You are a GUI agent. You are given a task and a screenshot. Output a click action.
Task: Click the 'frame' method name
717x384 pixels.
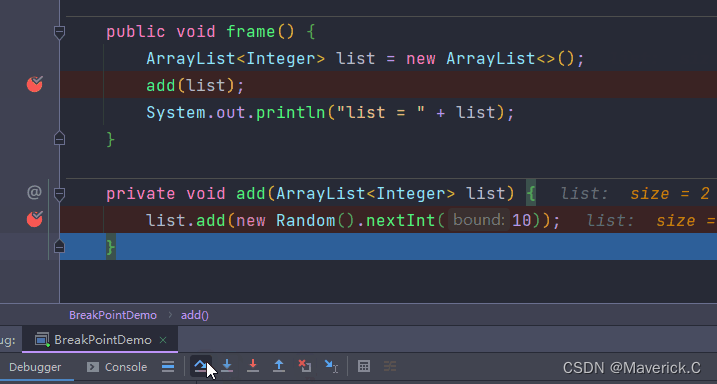point(251,32)
